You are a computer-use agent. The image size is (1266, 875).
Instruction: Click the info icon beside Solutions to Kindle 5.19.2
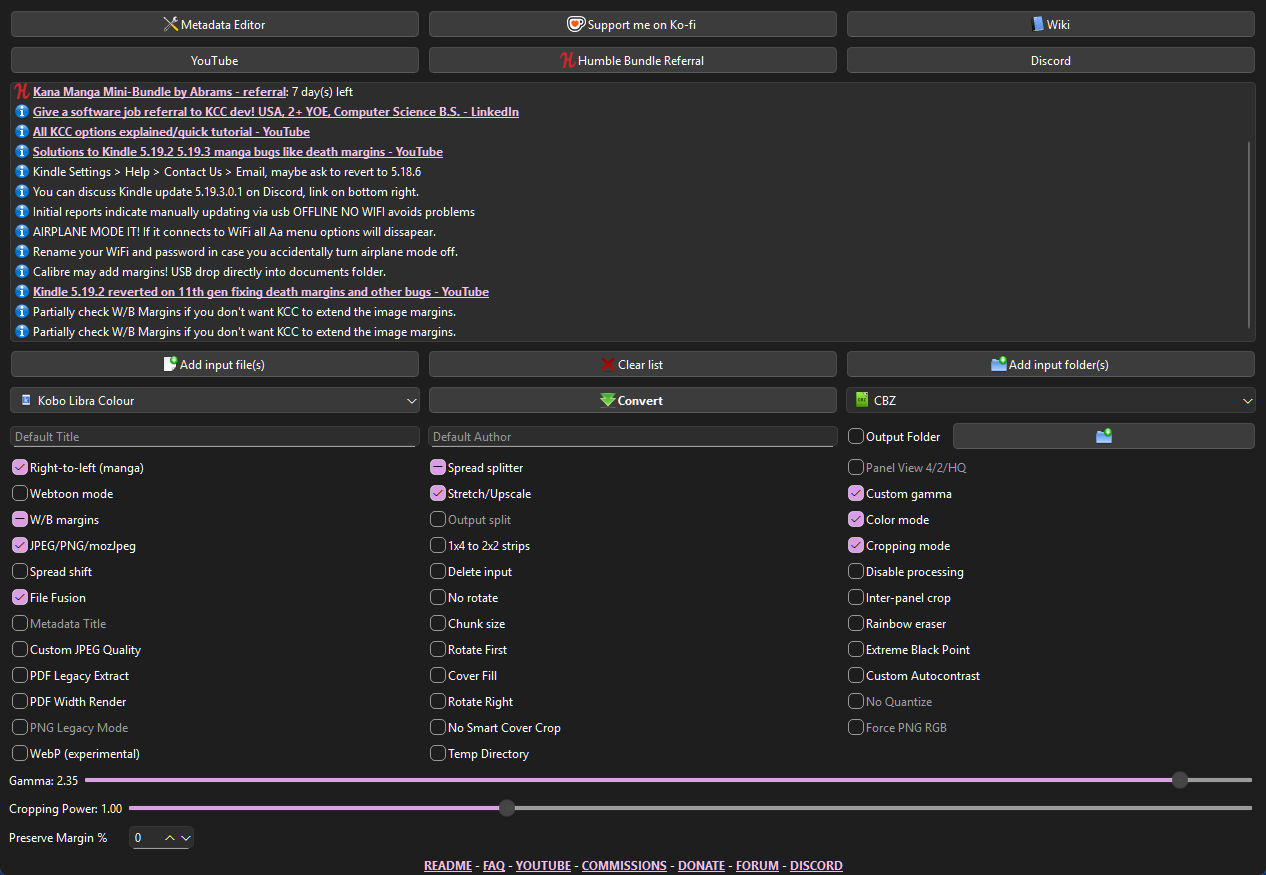[x=22, y=151]
